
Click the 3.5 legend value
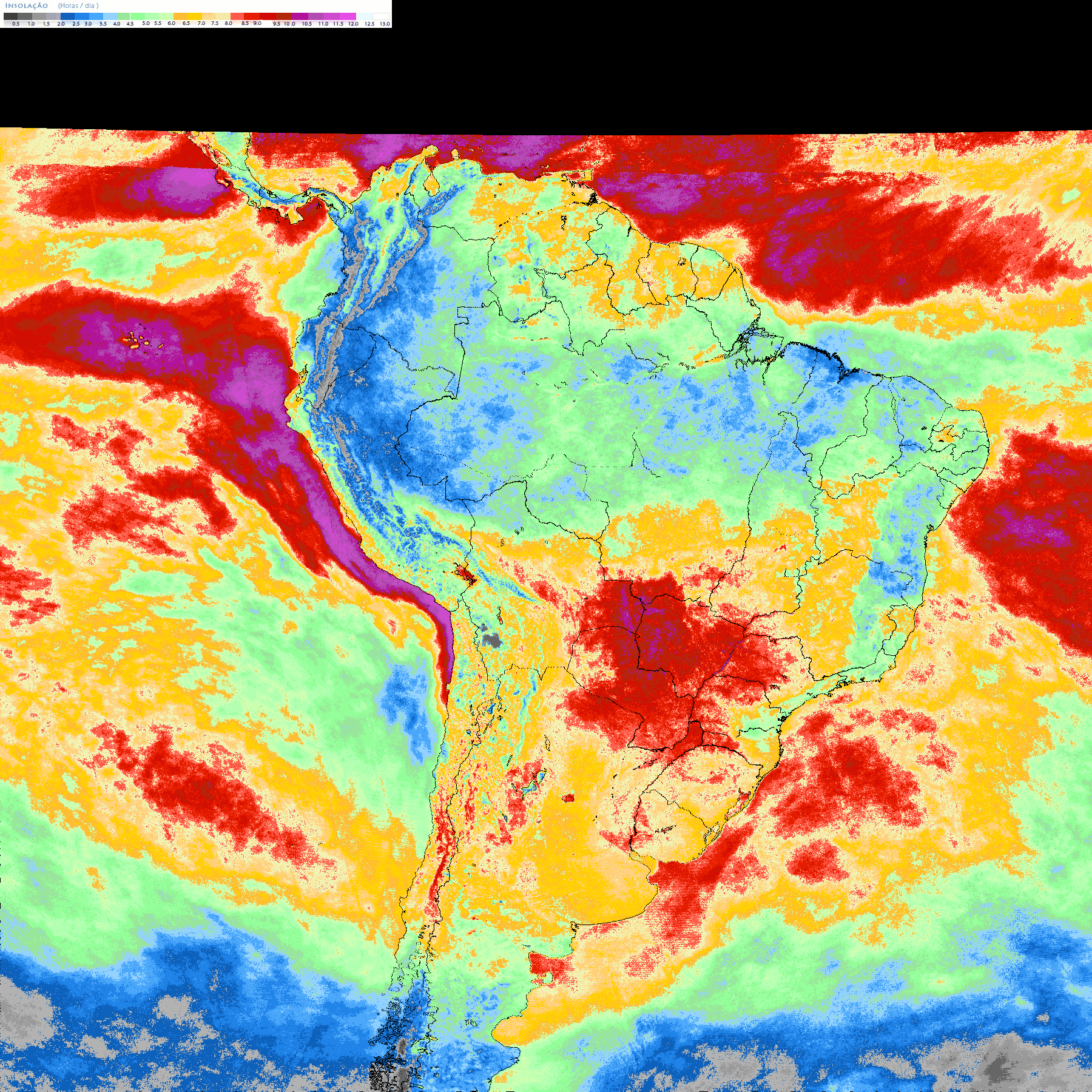(x=103, y=24)
